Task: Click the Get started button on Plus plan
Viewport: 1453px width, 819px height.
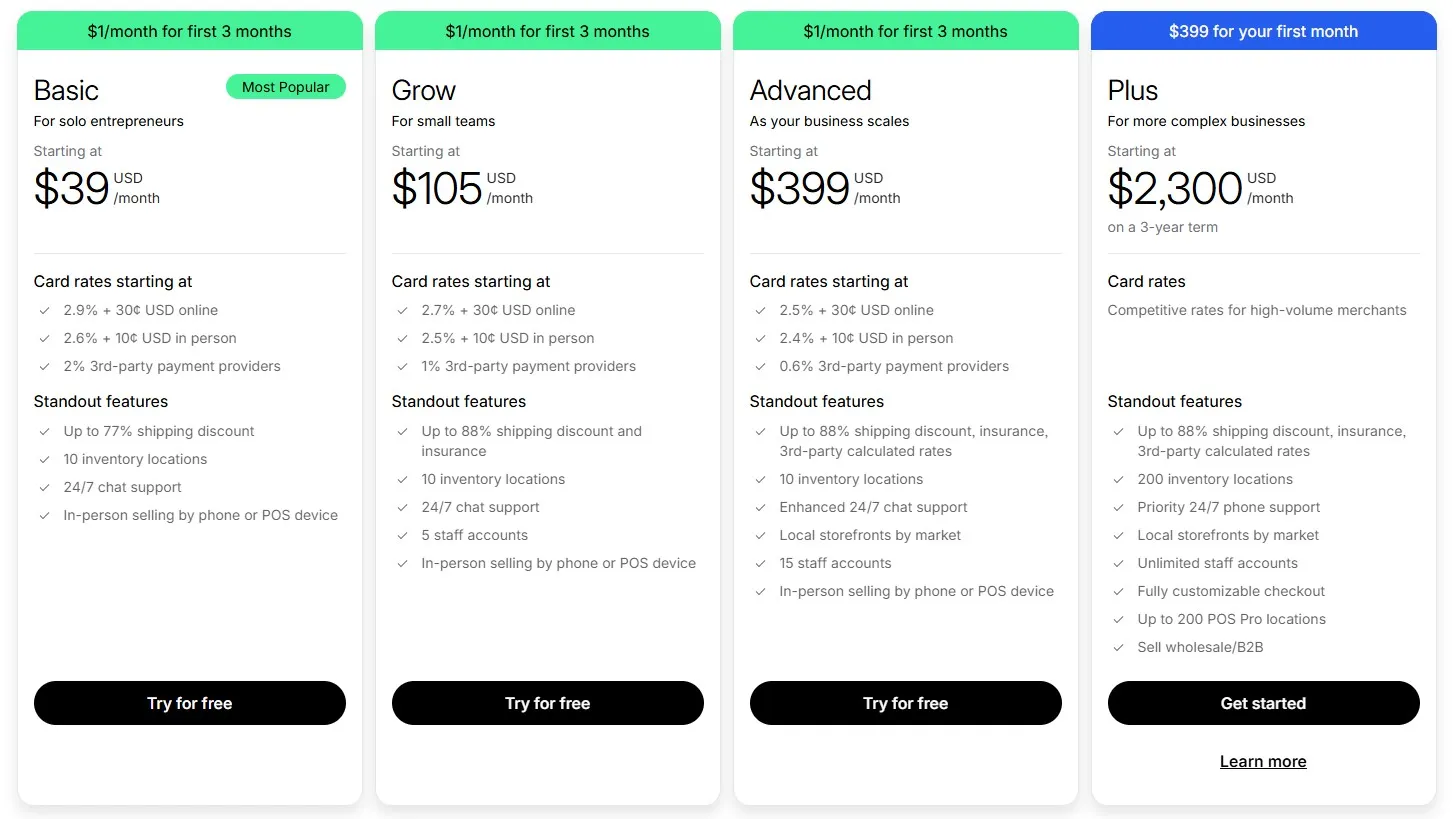Action: 1263,703
